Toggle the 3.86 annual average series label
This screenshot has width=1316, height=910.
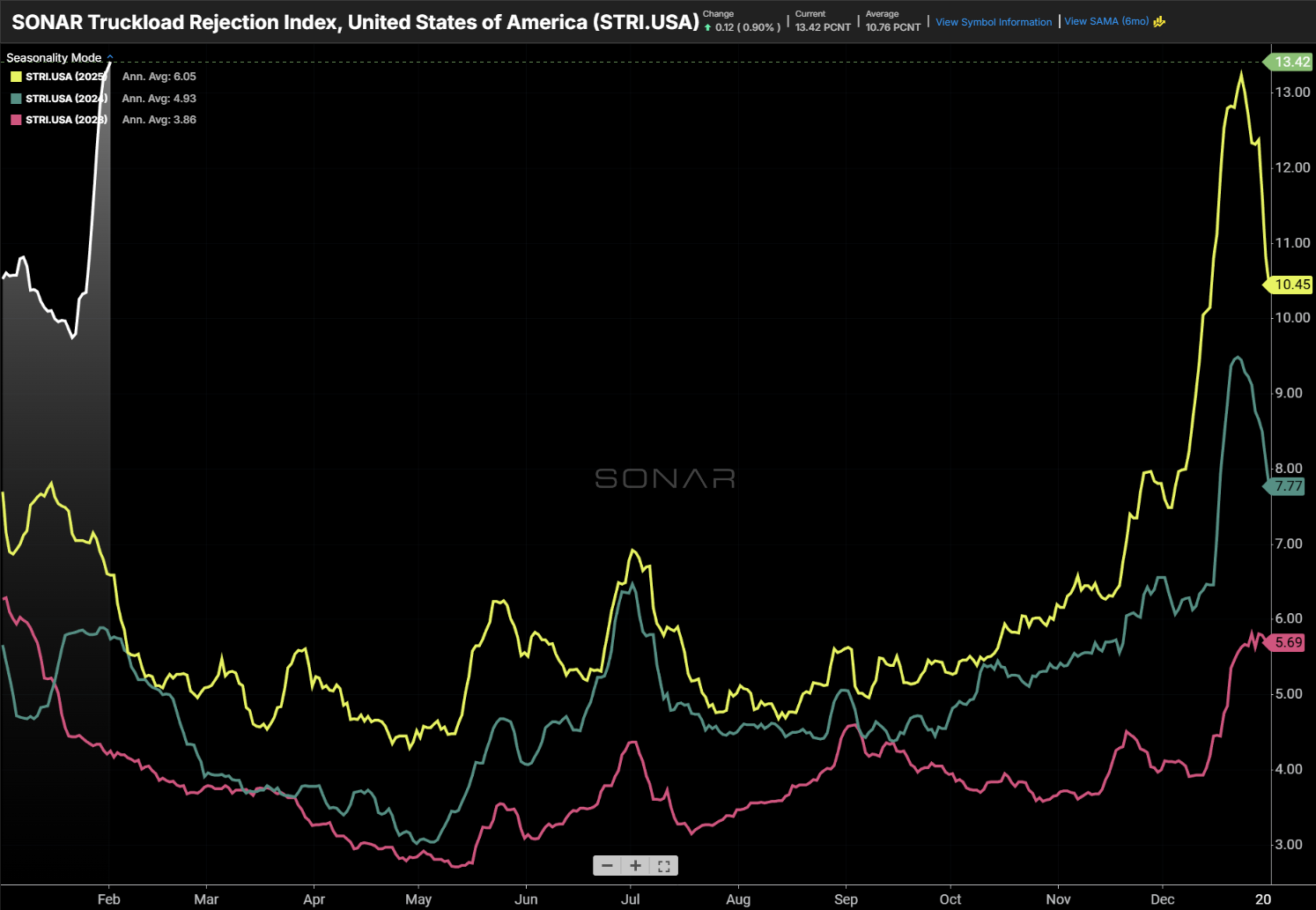159,120
